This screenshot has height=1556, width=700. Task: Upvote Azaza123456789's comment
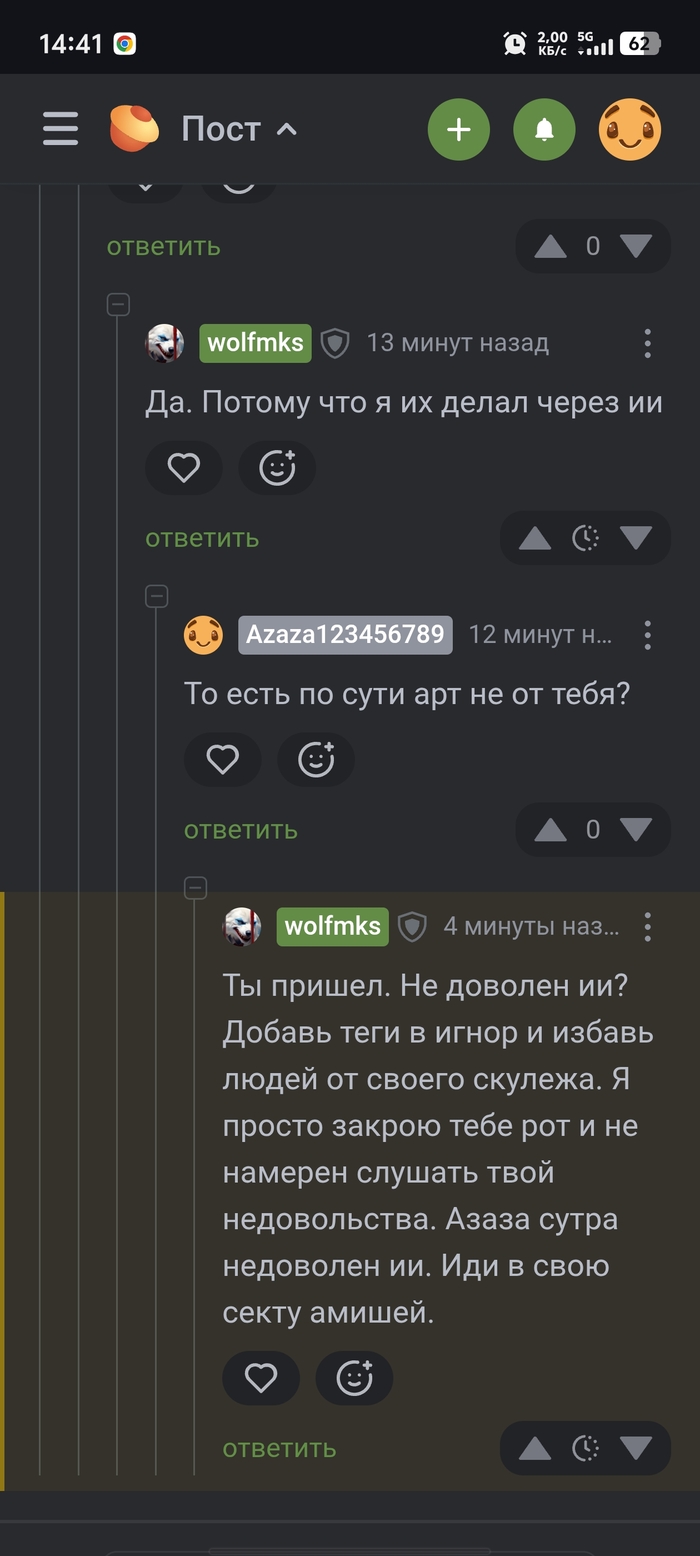(x=551, y=830)
